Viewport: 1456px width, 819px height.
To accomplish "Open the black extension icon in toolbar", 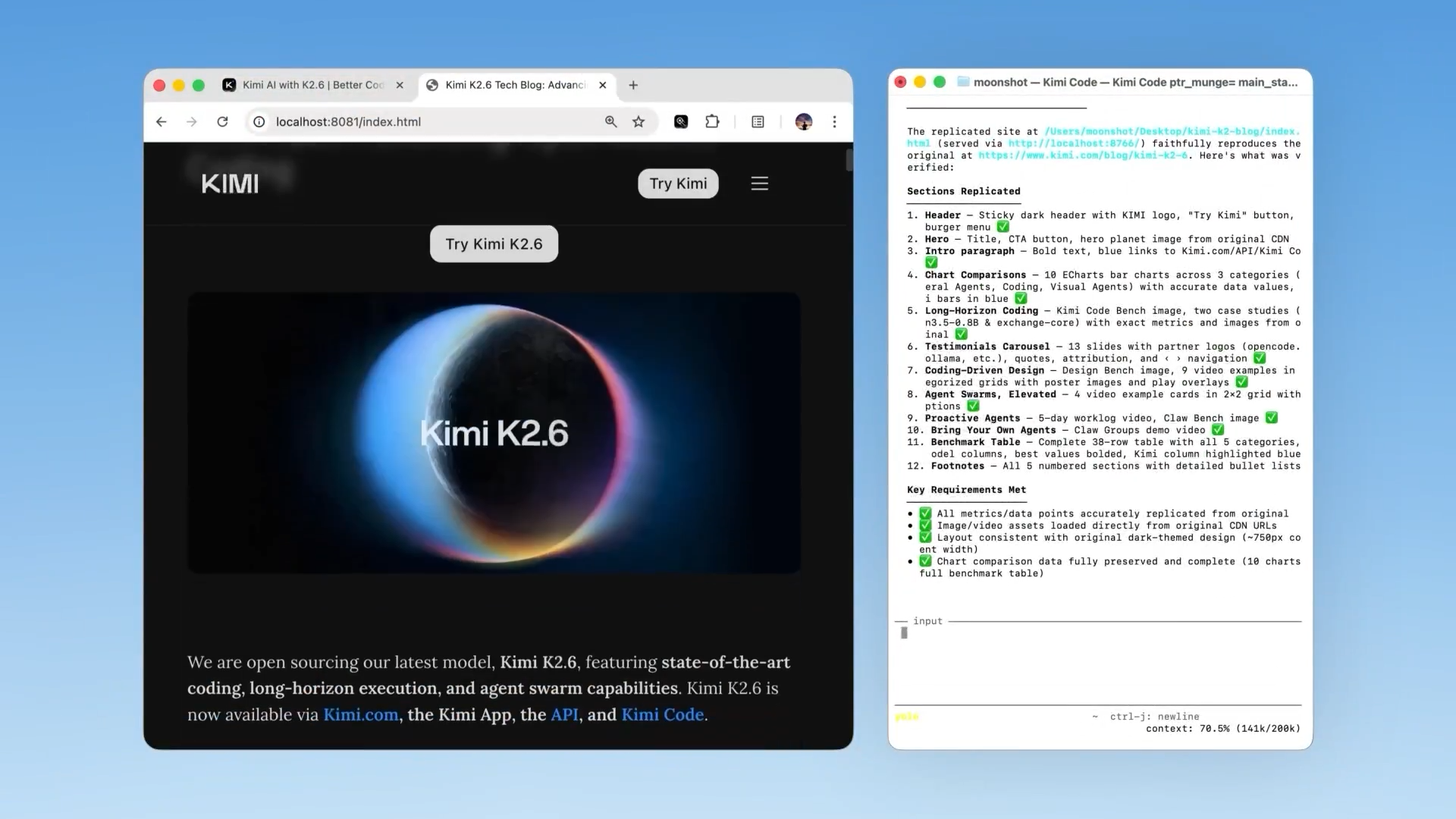I will (x=681, y=121).
